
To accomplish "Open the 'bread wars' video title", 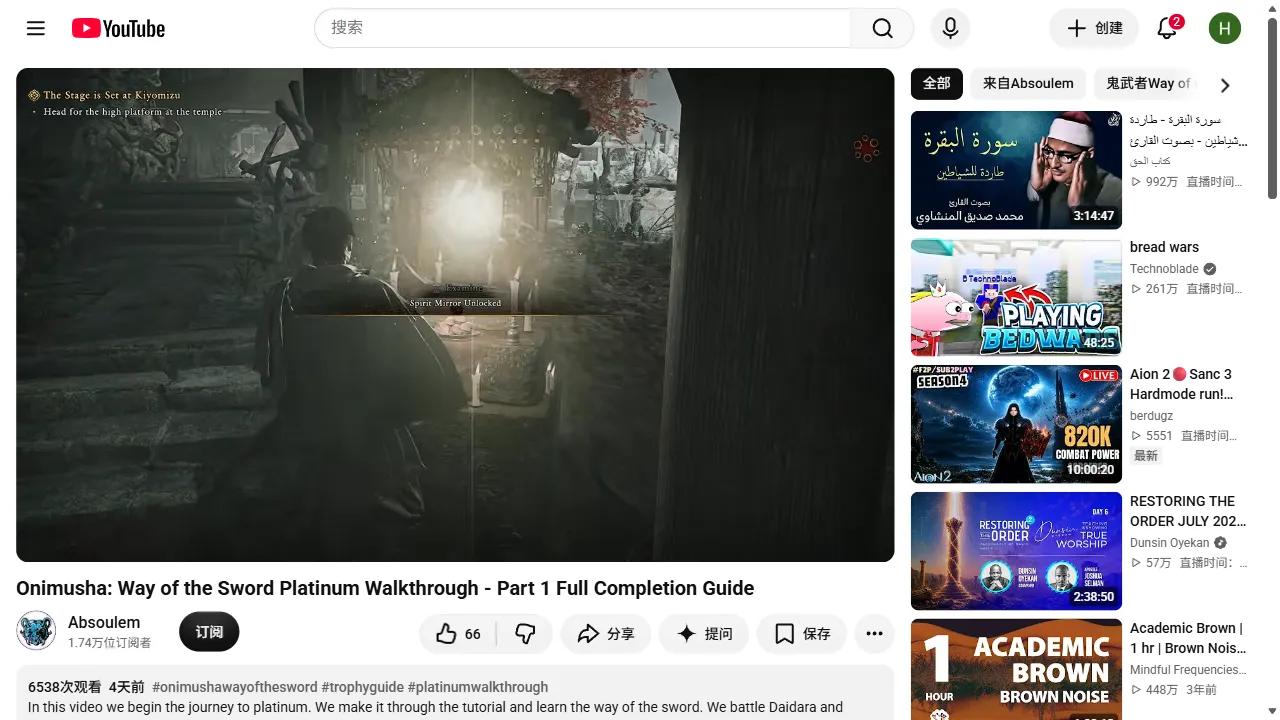I will point(1164,247).
